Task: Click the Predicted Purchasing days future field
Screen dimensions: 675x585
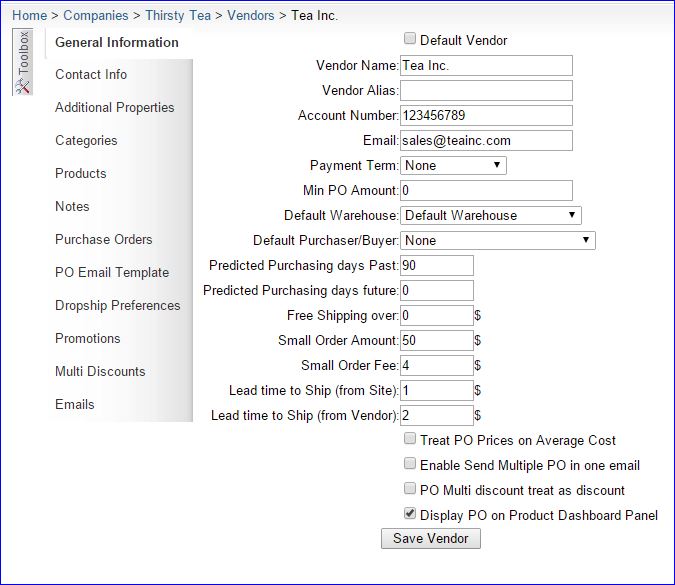Action: (x=437, y=290)
